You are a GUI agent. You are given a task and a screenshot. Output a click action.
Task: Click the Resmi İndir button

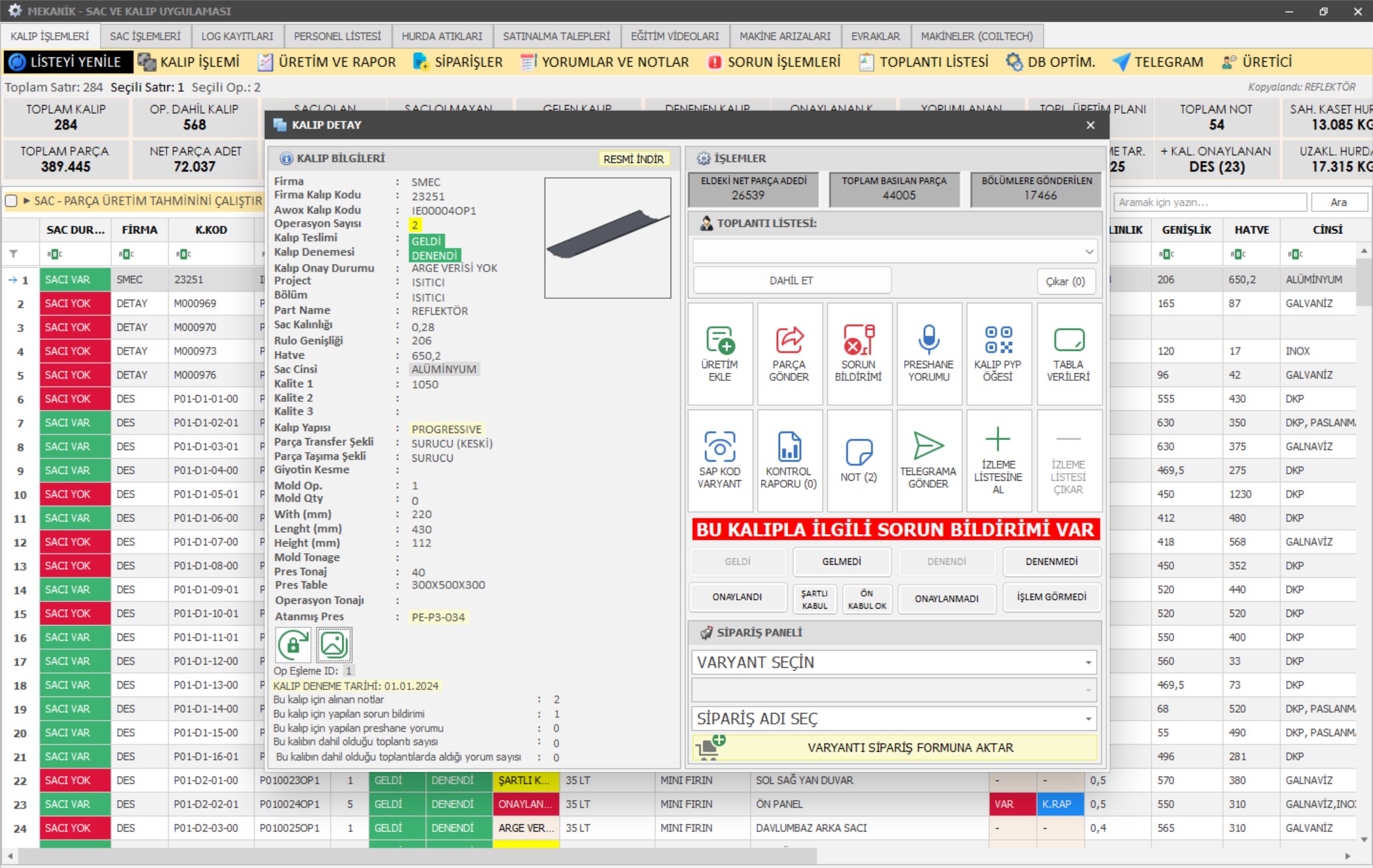pos(633,159)
